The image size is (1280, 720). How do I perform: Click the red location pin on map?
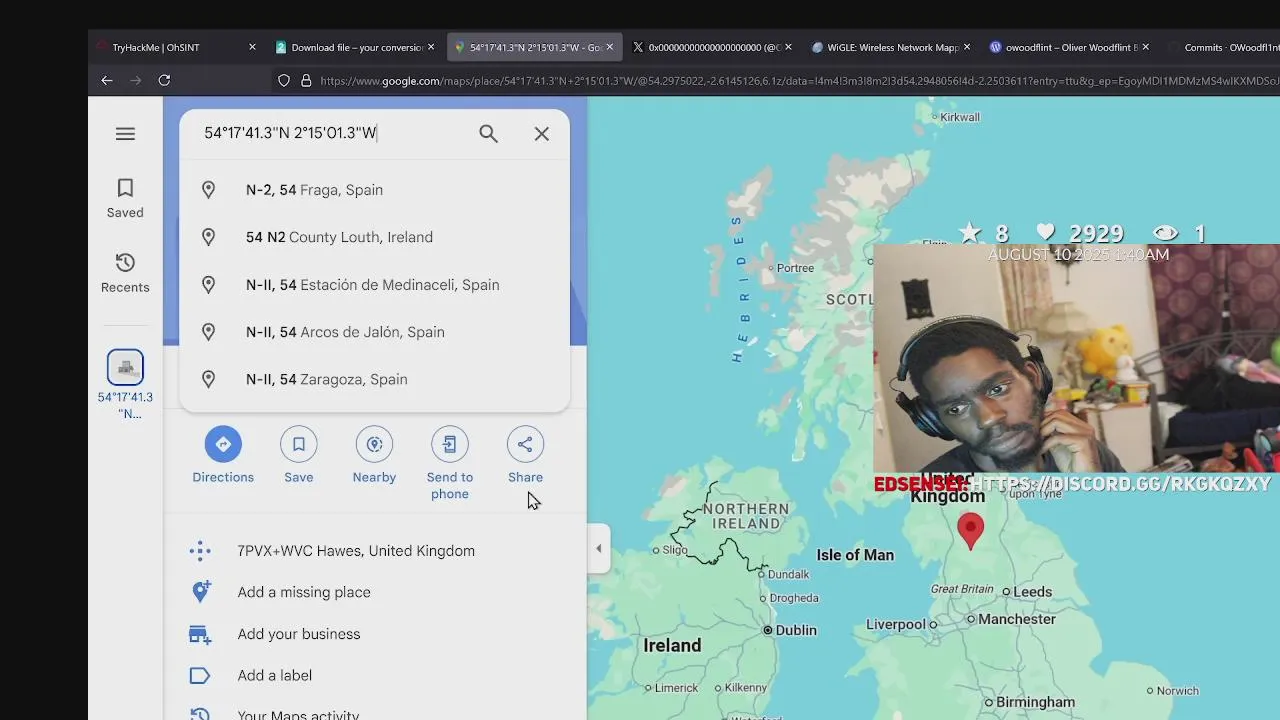coord(970,530)
